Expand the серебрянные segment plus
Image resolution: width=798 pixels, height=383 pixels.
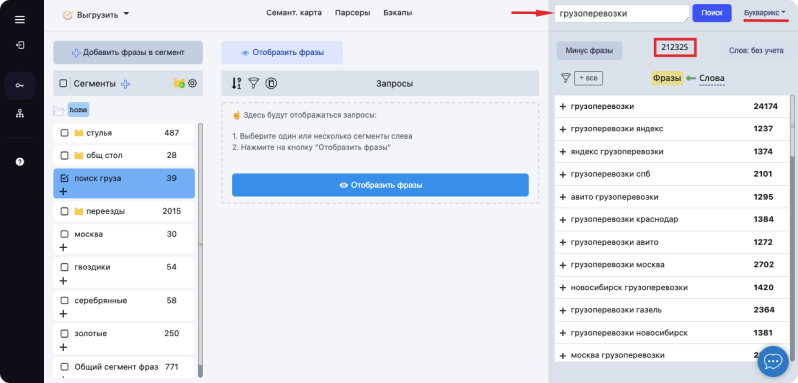[63, 314]
